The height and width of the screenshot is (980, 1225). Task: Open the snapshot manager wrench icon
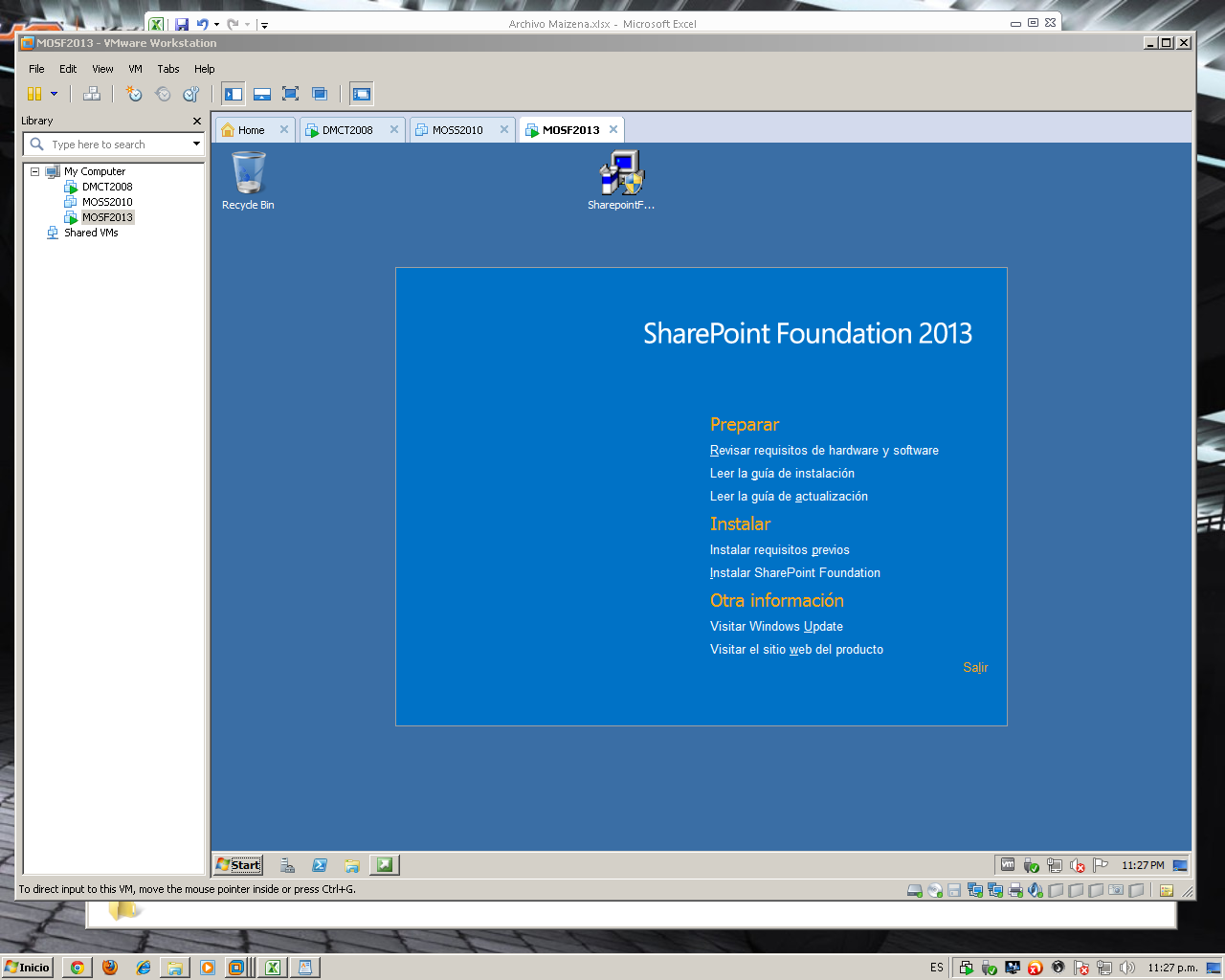(x=191, y=94)
